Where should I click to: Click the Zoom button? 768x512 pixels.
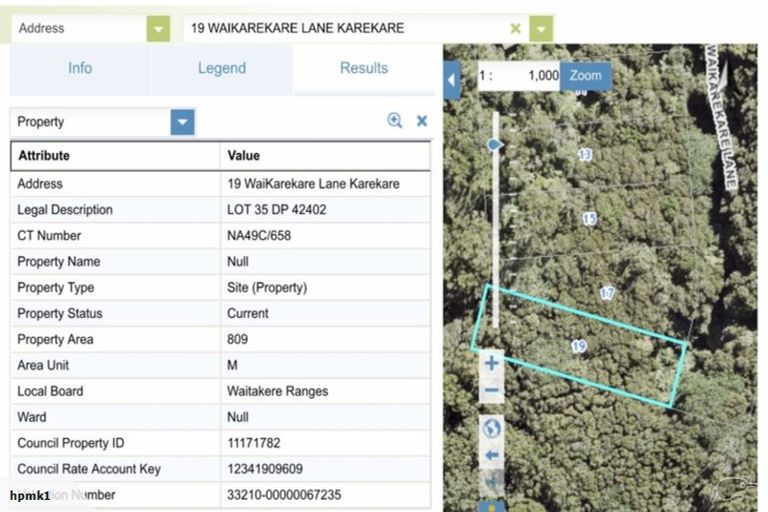[586, 75]
